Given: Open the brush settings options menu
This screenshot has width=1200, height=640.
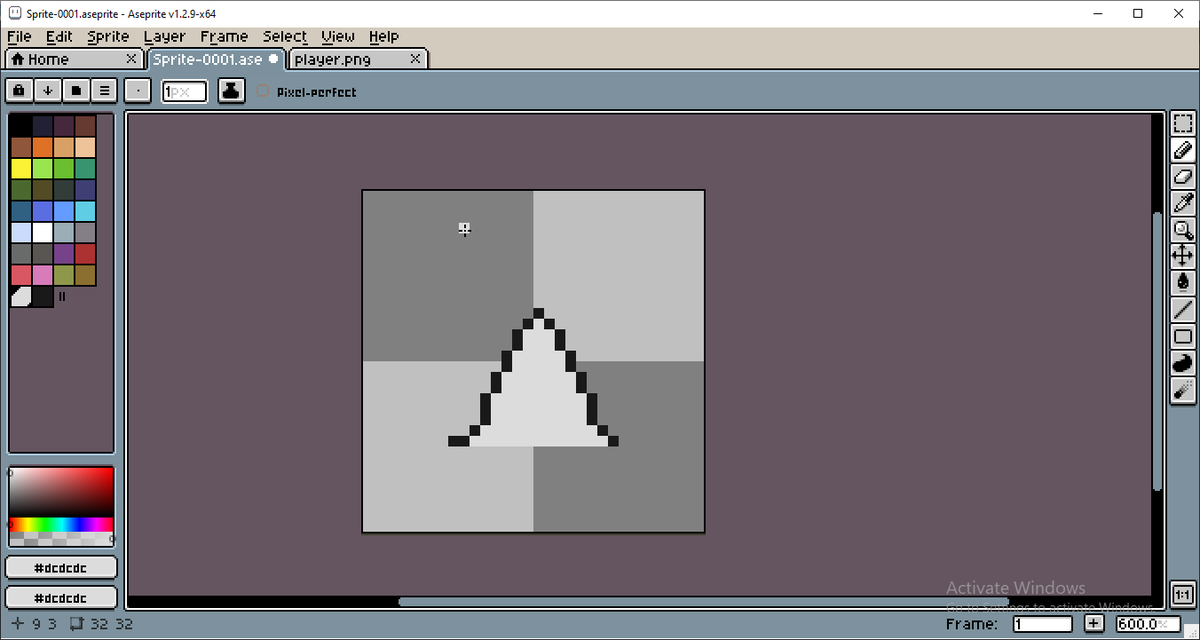Looking at the screenshot, I should [x=104, y=90].
